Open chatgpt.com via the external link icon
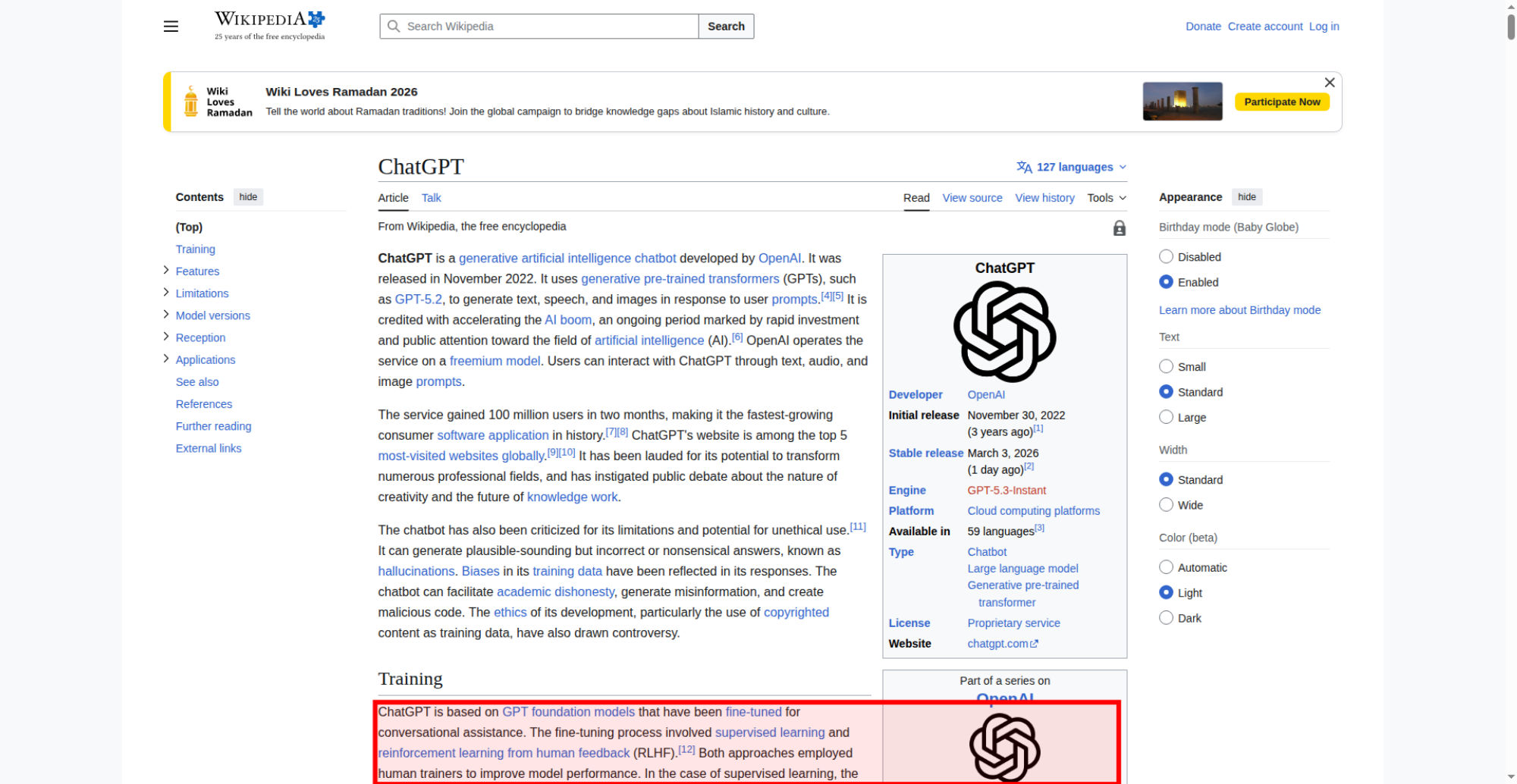Viewport: 1517px width, 784px height. pos(1034,643)
